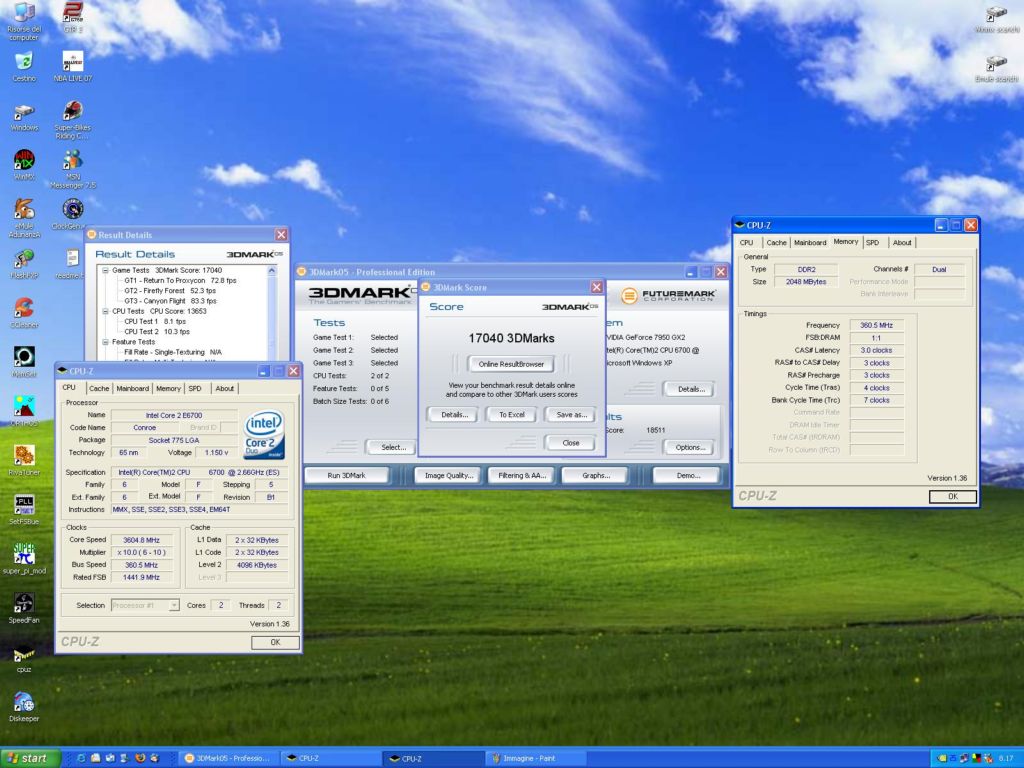Click Save as... in score dialog
Screen dimensions: 1024x768
571,415
